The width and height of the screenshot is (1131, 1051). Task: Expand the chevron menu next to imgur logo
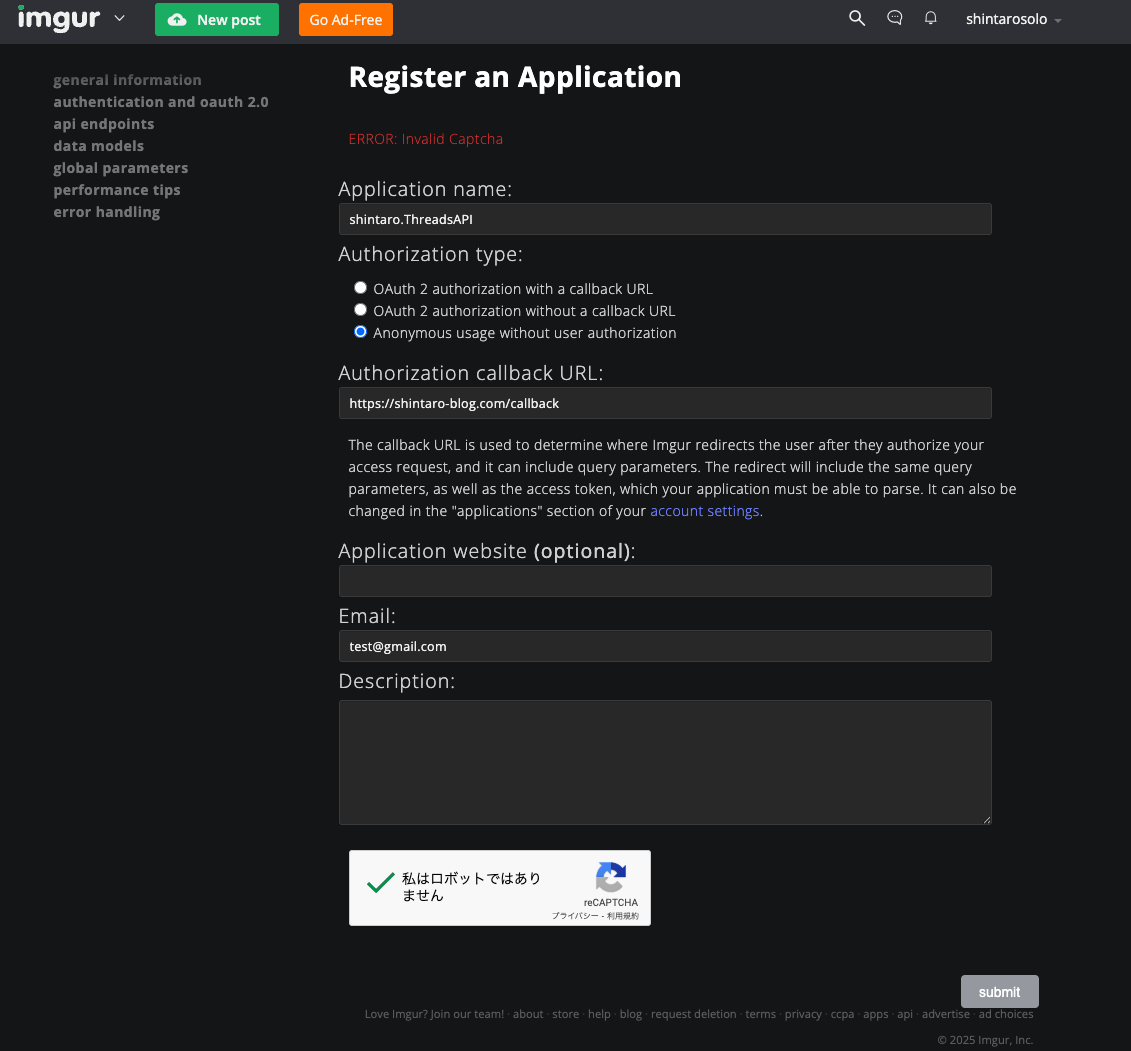click(119, 18)
